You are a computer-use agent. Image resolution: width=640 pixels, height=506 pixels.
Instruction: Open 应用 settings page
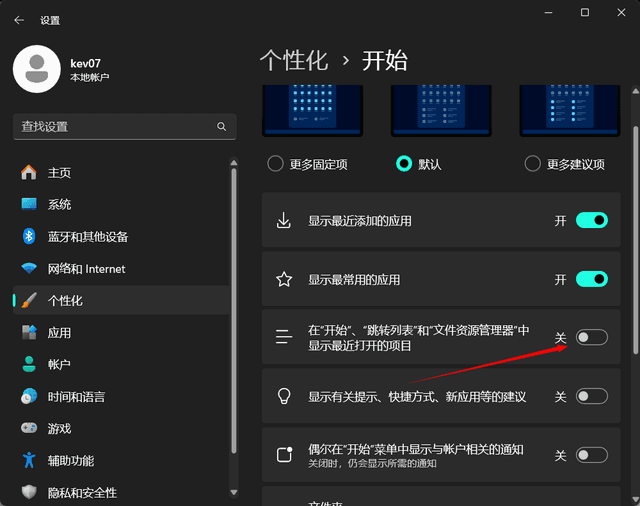click(x=59, y=333)
